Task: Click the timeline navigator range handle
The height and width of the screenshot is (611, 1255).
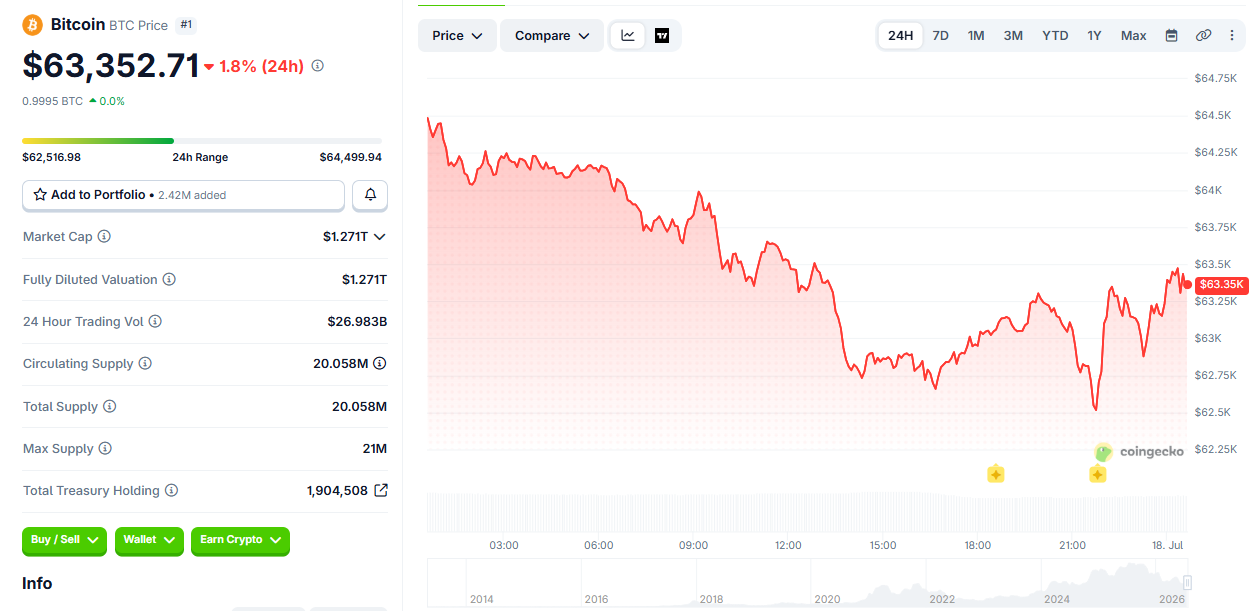Action: (1188, 583)
